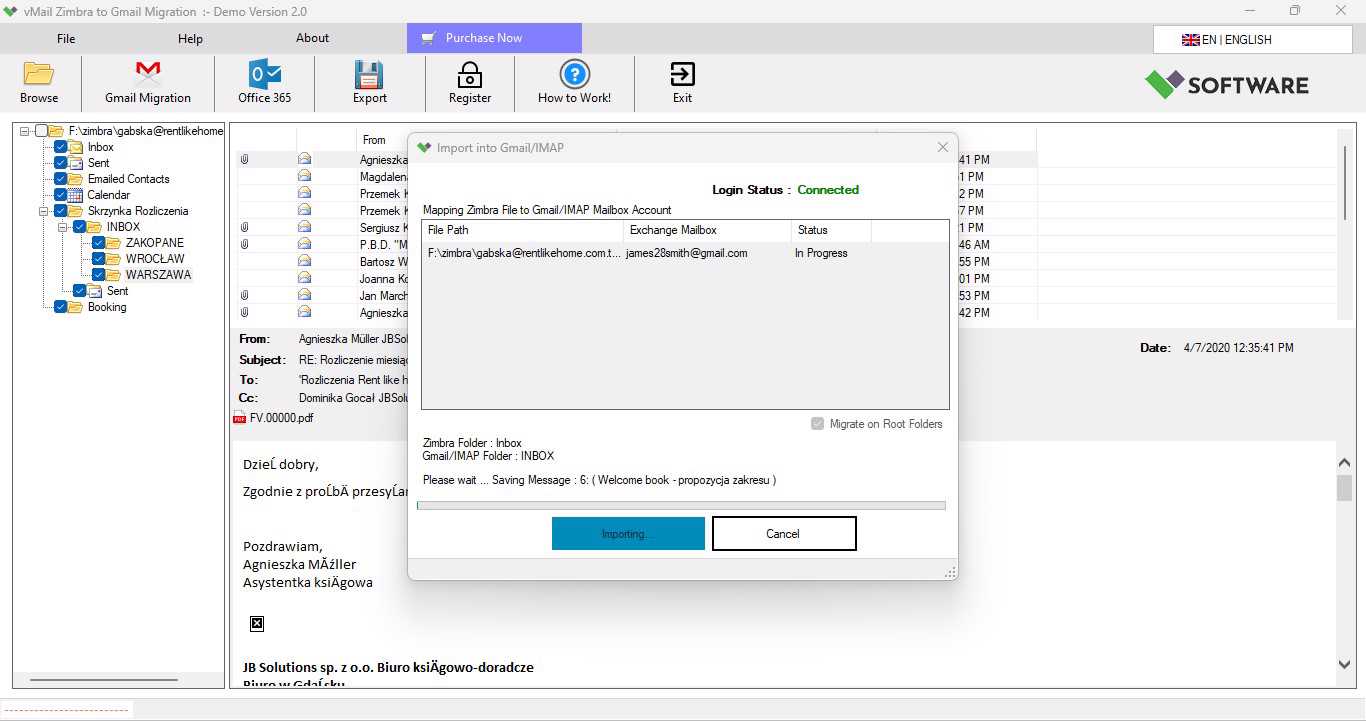Viewport: 1366px width, 721px height.
Task: Collapse the Skrzynka Rozliczenia tree node
Action: (44, 211)
